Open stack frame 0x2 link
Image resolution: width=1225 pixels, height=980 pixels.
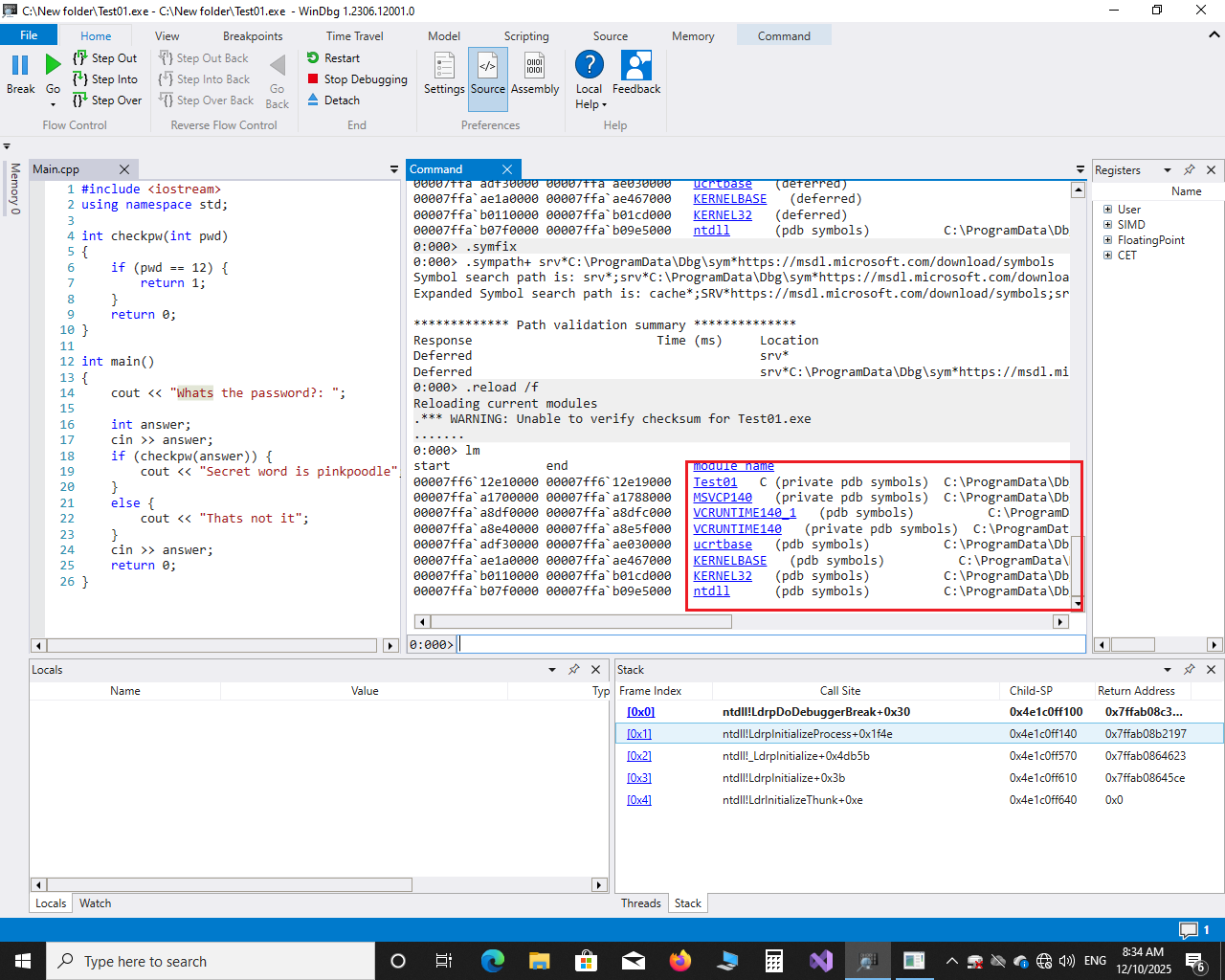638,756
